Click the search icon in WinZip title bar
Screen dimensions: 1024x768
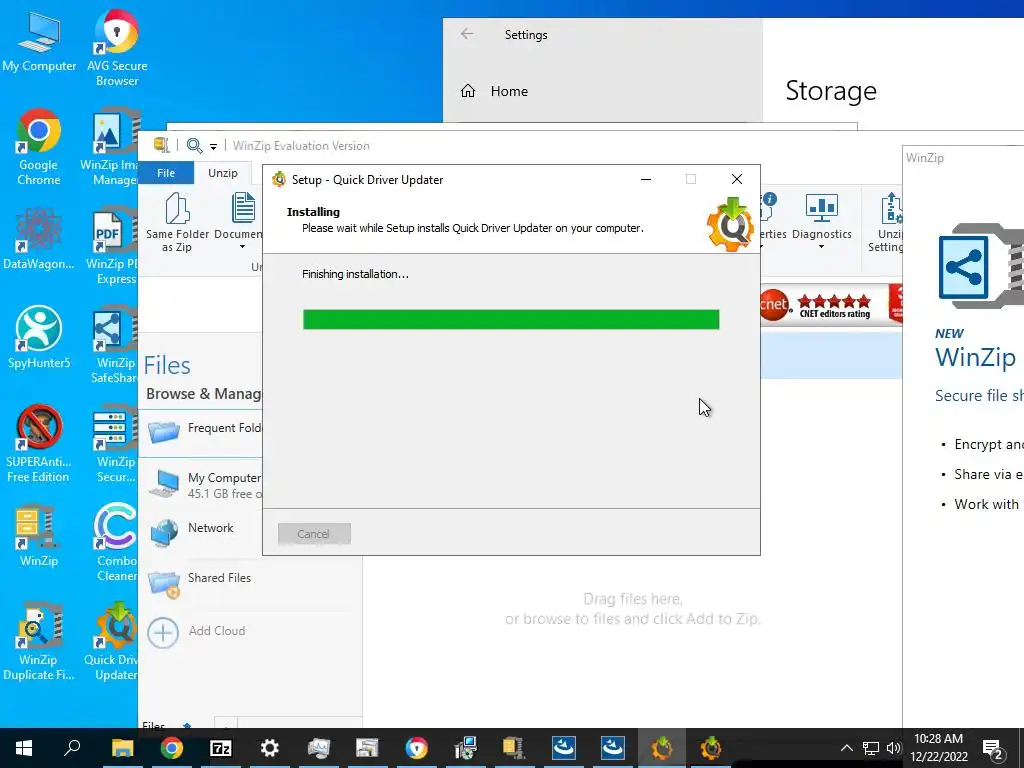194,145
